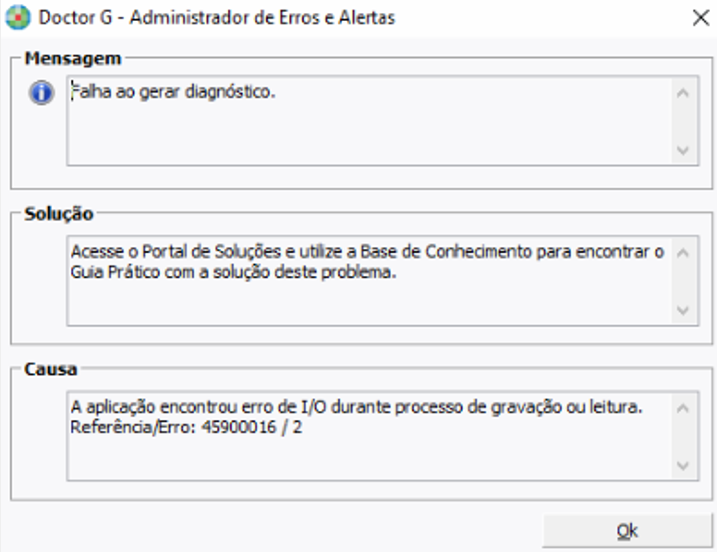The height and width of the screenshot is (552, 717).
Task: Click scroll-down arrow in the Causa box
Action: (x=683, y=466)
